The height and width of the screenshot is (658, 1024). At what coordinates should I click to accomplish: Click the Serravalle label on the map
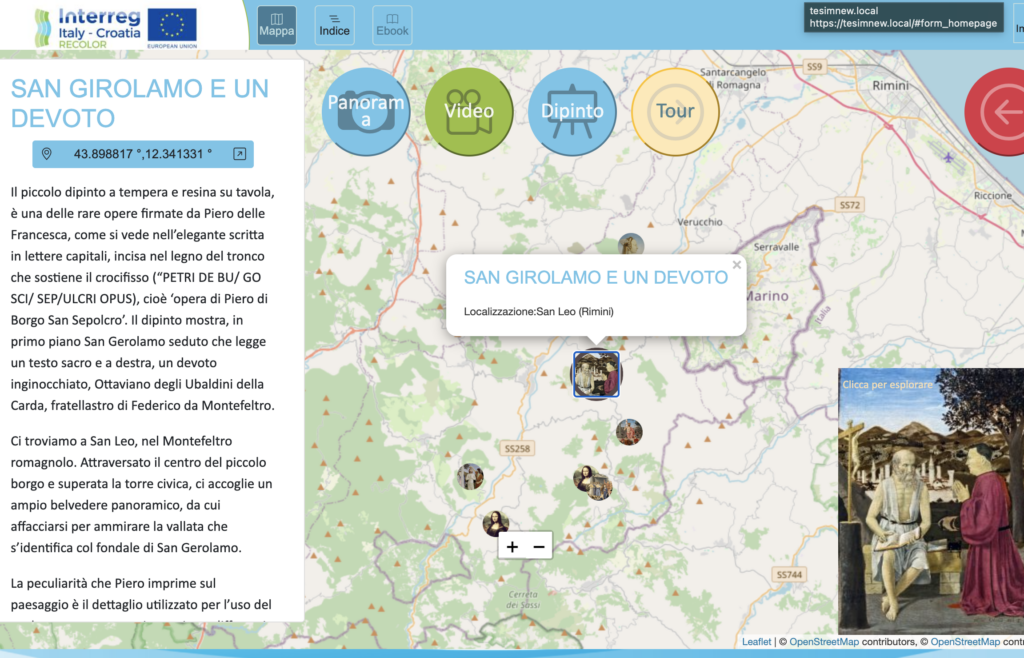[x=776, y=247]
